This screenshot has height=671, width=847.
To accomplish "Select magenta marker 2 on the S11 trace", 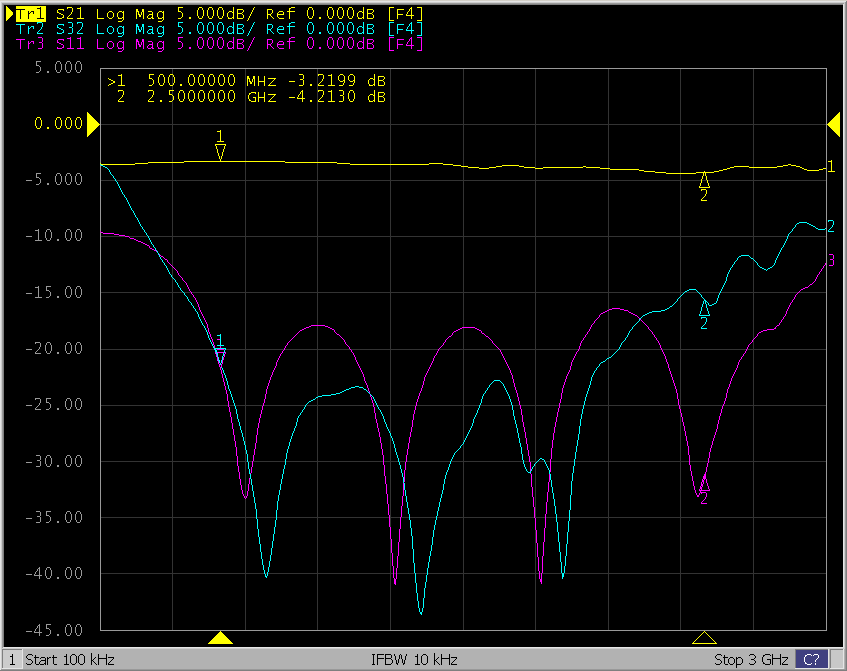I will (704, 484).
